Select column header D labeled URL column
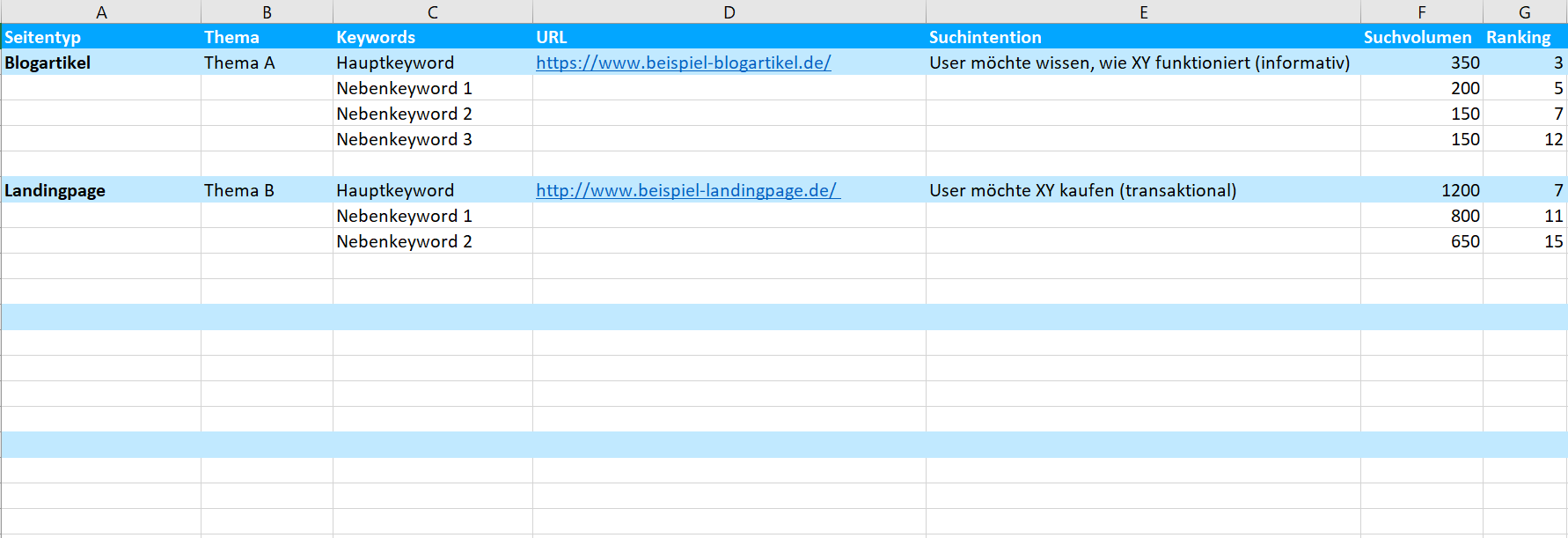Screen dimensions: 1568x538 pyautogui.click(x=729, y=12)
